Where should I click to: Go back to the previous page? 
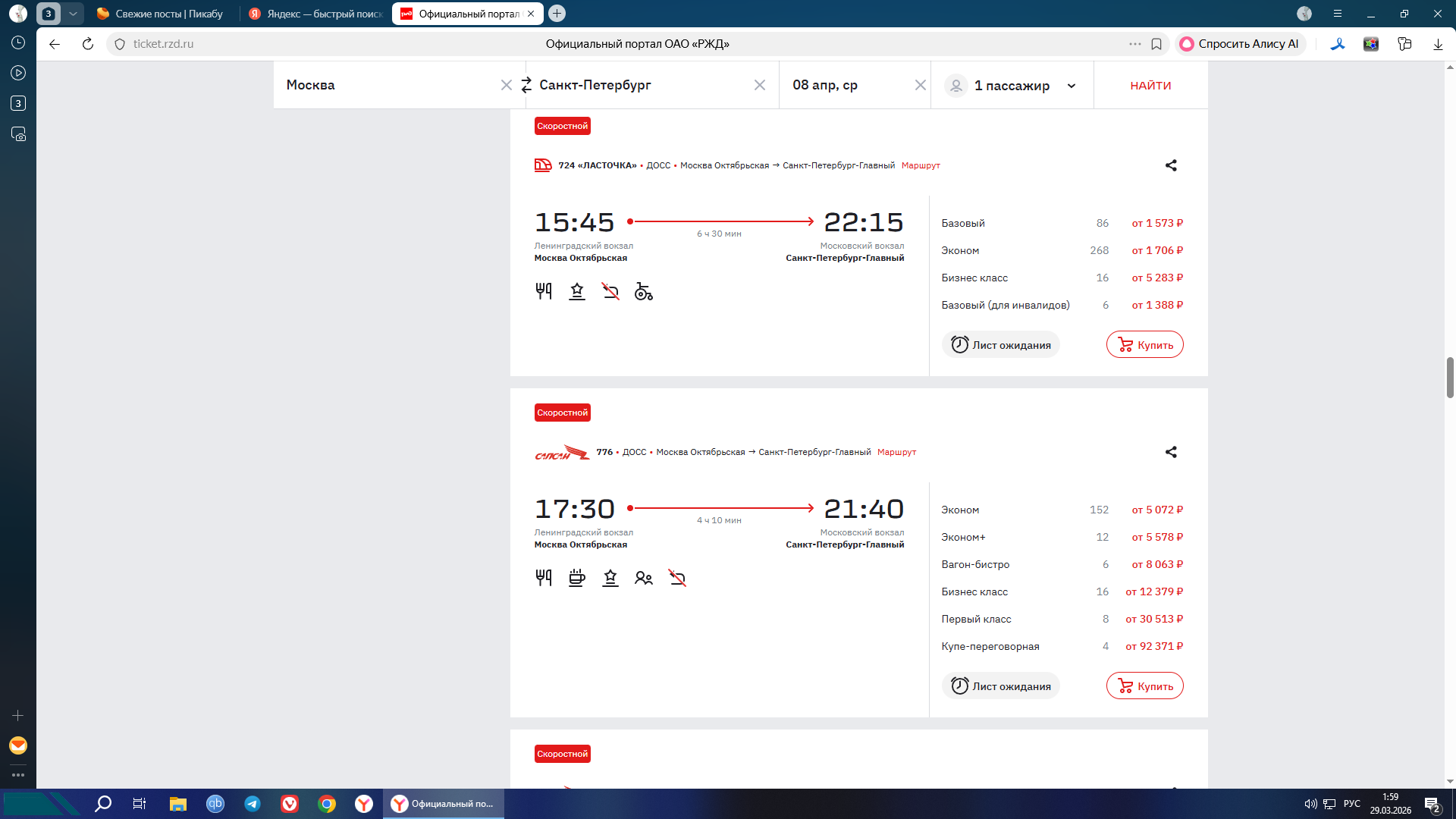[55, 44]
